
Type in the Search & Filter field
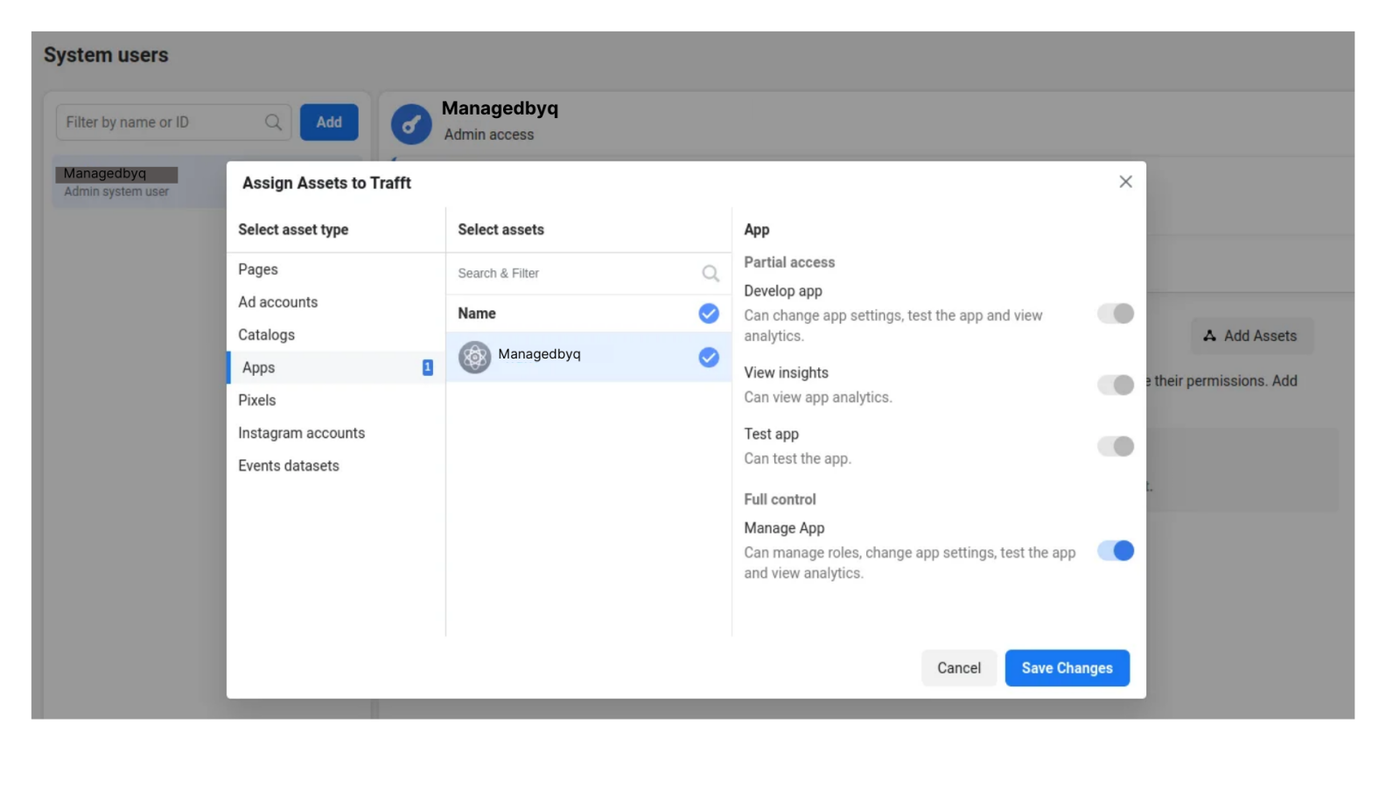click(575, 273)
